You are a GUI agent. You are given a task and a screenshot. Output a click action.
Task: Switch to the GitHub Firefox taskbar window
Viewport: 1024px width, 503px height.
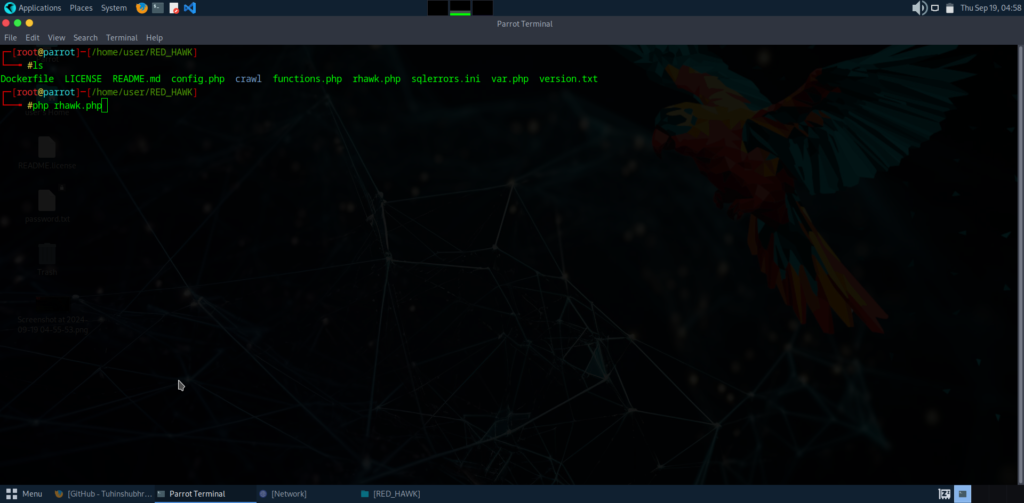click(x=103, y=494)
